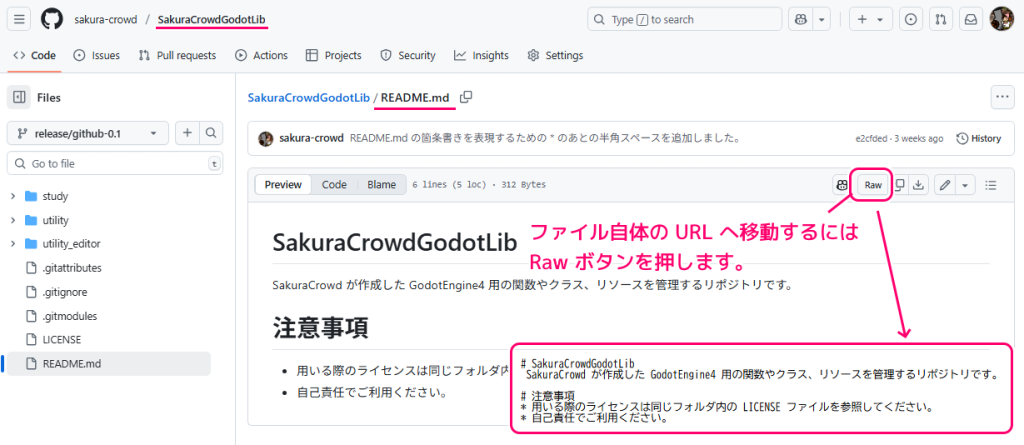1024x445 pixels.
Task: Copy raw file contents icon
Action: [x=900, y=185]
